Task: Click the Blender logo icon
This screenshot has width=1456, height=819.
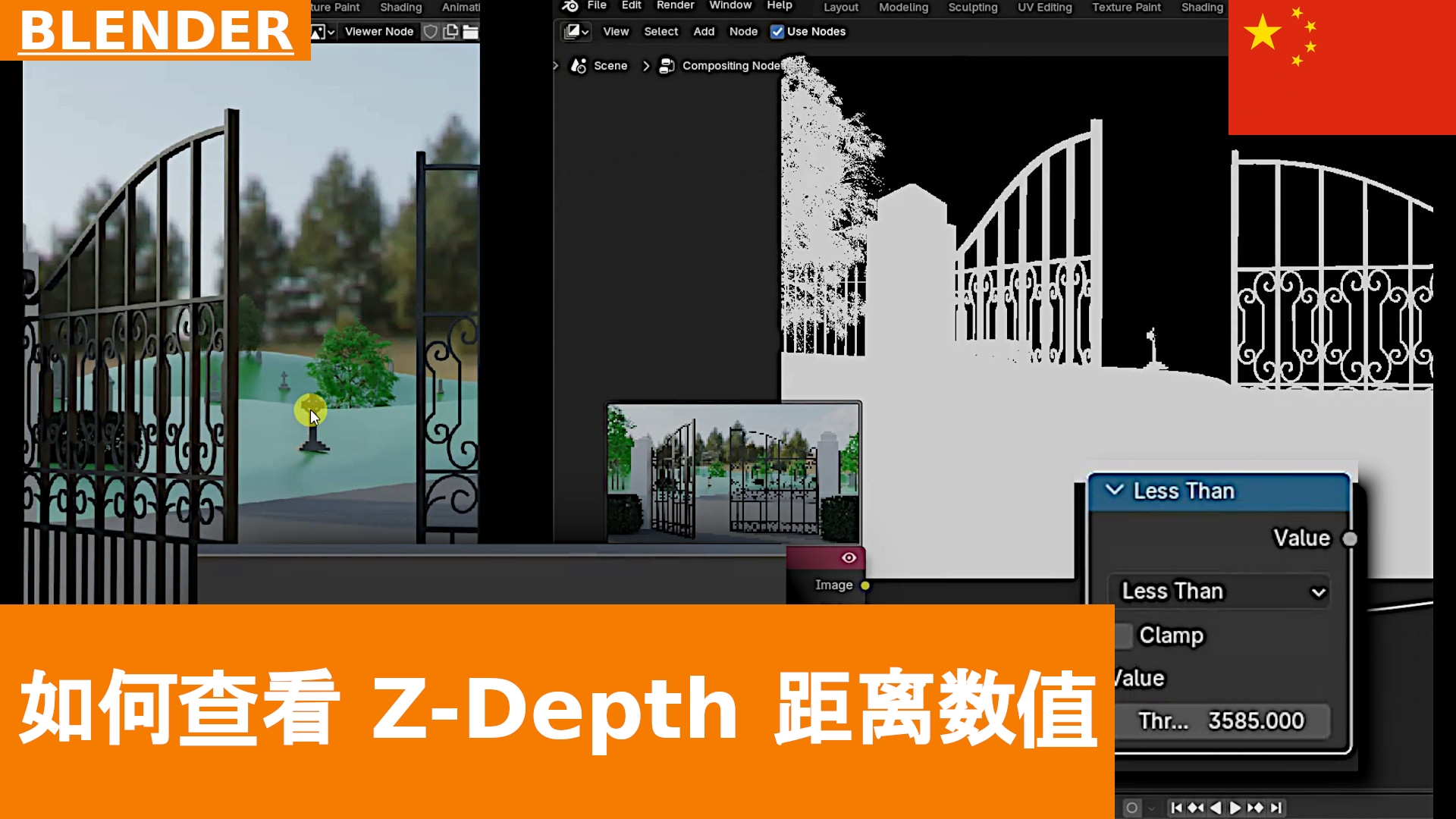Action: (570, 6)
